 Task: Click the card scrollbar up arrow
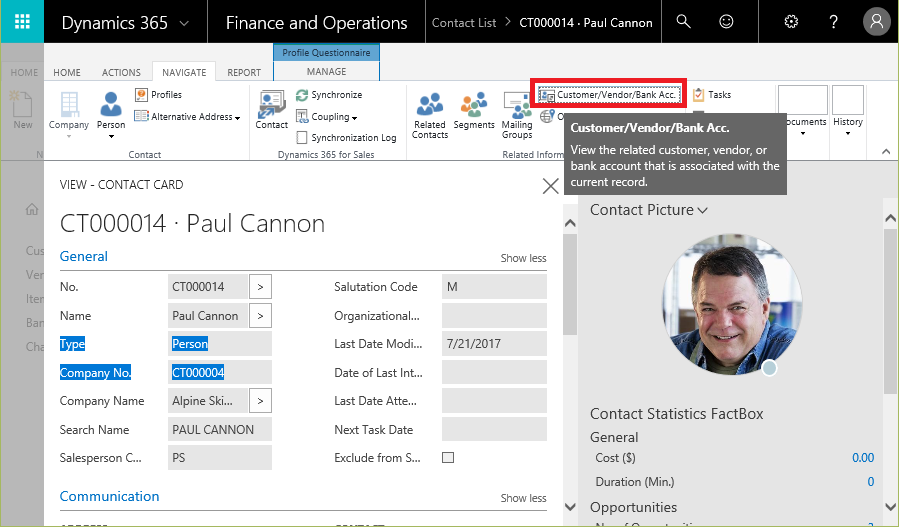[570, 224]
